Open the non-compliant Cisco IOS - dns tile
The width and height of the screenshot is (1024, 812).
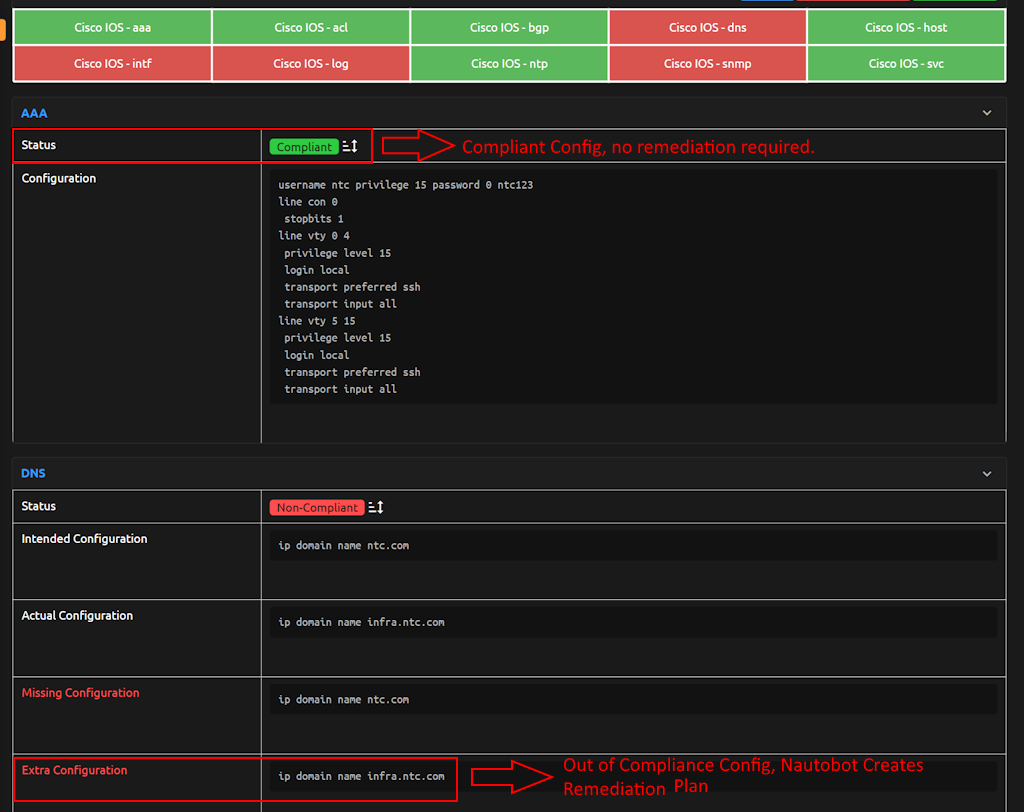click(707, 27)
